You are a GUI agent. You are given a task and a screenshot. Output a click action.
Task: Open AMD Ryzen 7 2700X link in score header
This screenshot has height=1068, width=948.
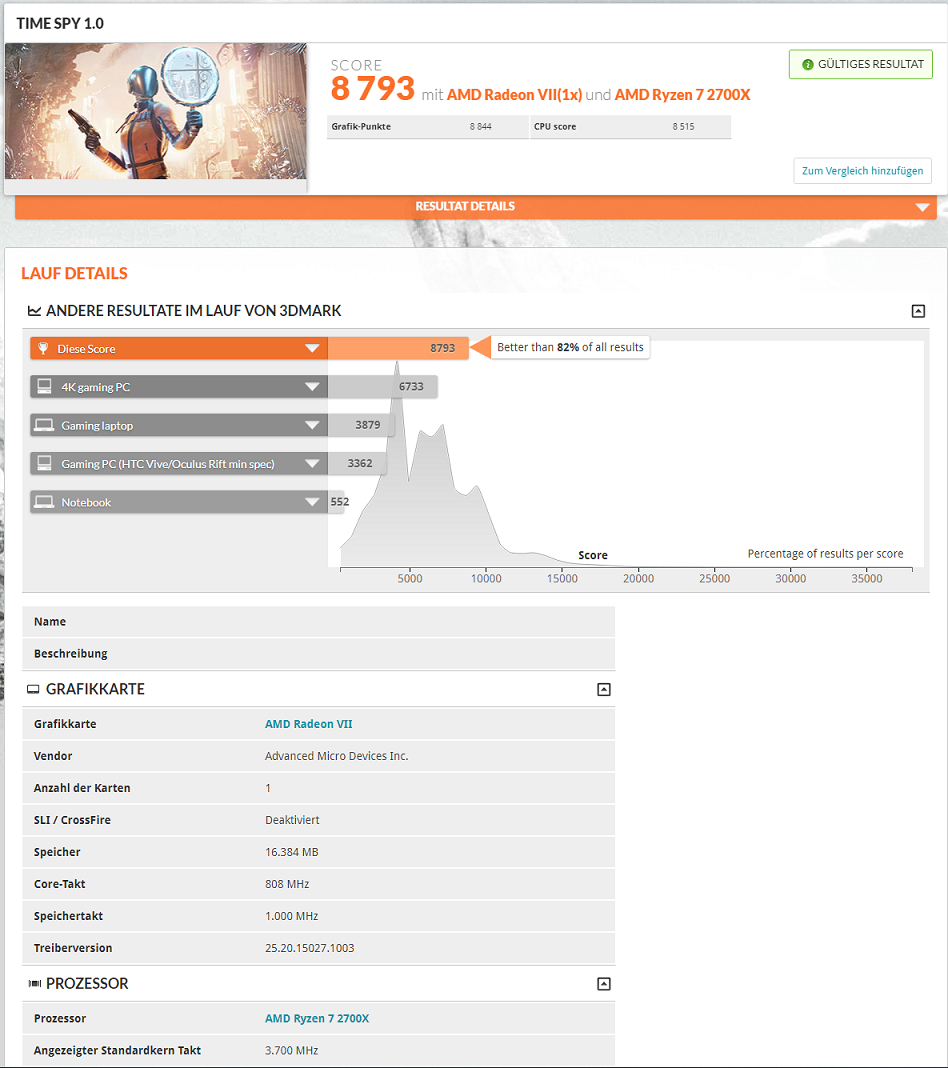(x=682, y=95)
